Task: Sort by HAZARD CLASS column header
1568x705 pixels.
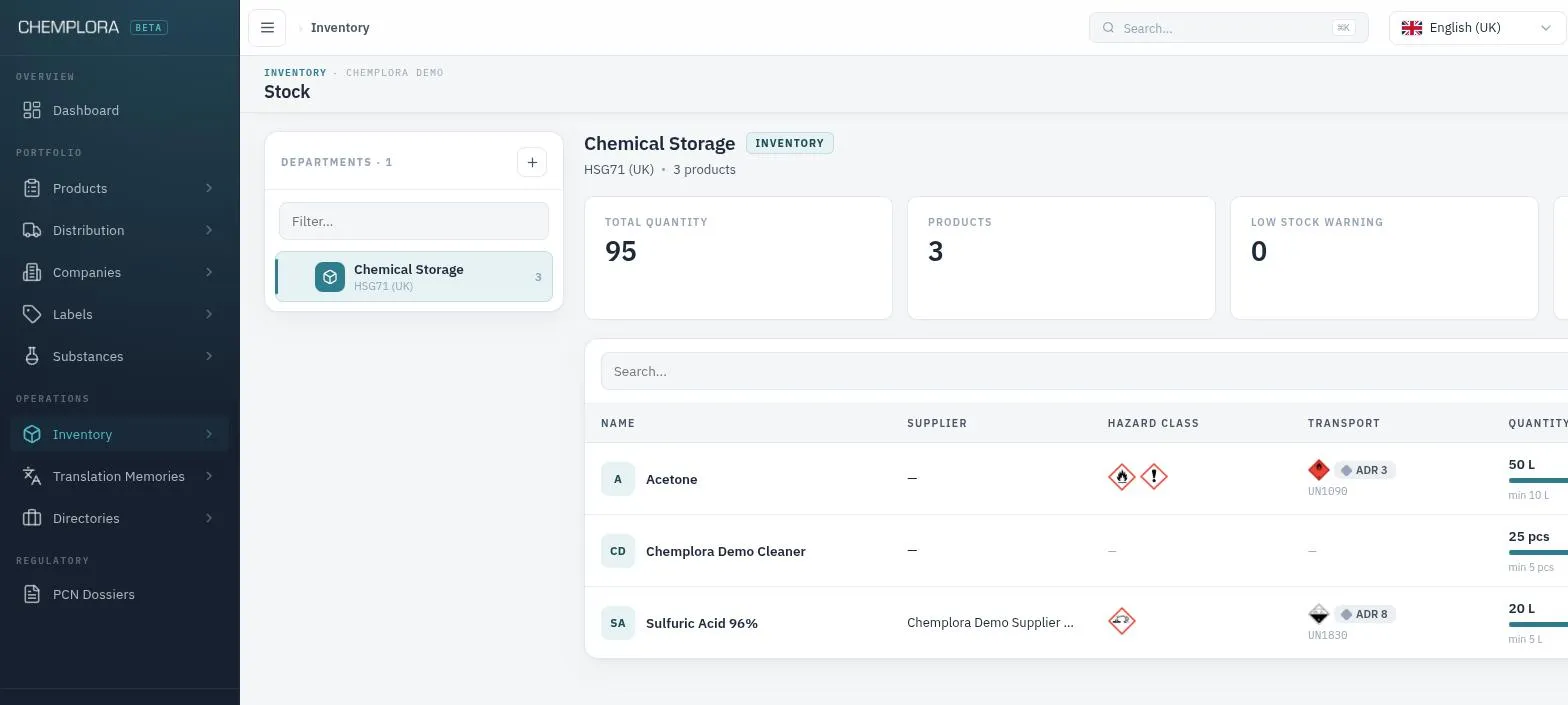Action: point(1153,423)
